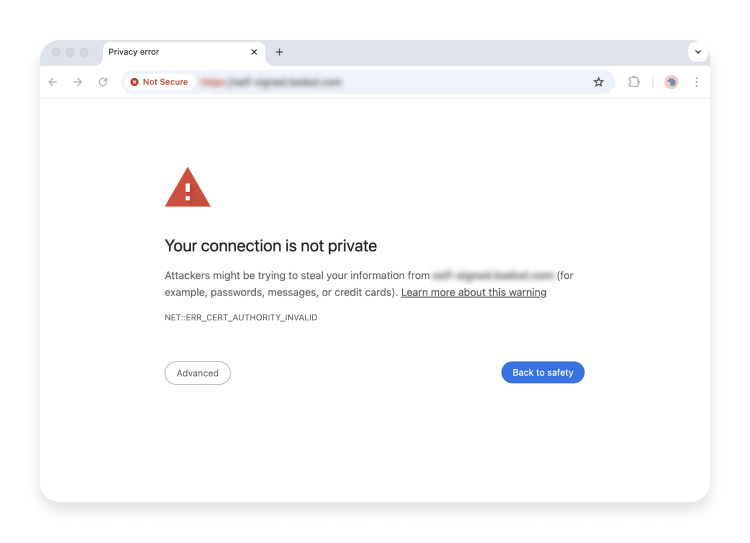
Task: Click the forward navigation arrow
Action: tap(77, 82)
